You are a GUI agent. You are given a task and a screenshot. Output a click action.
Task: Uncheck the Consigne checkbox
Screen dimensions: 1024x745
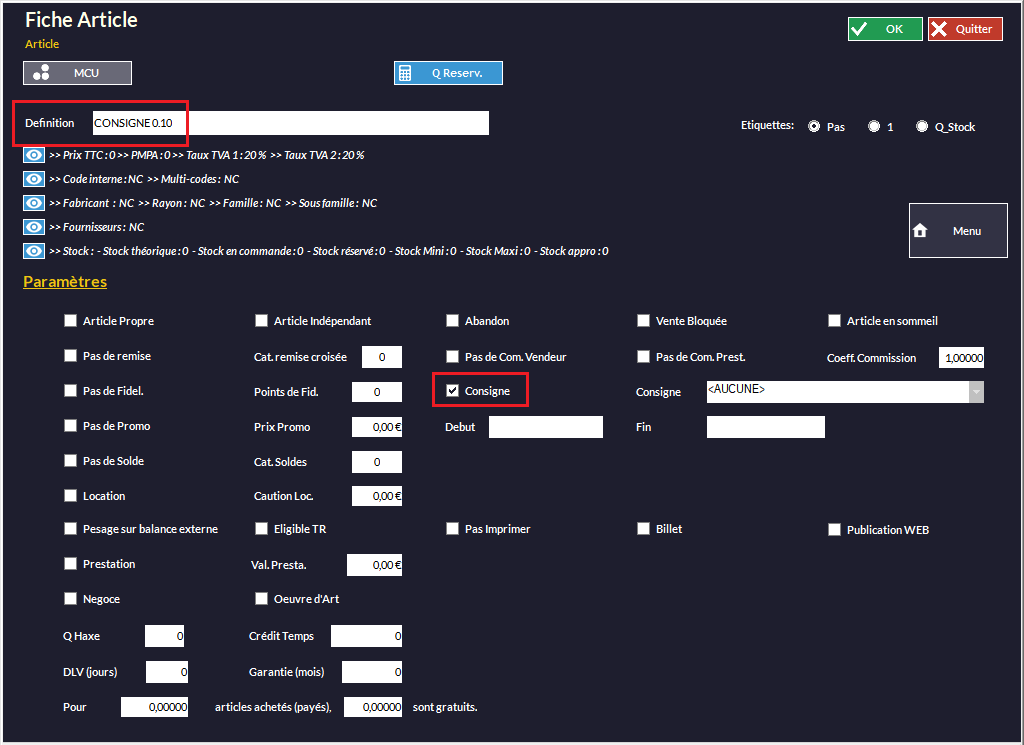click(452, 391)
